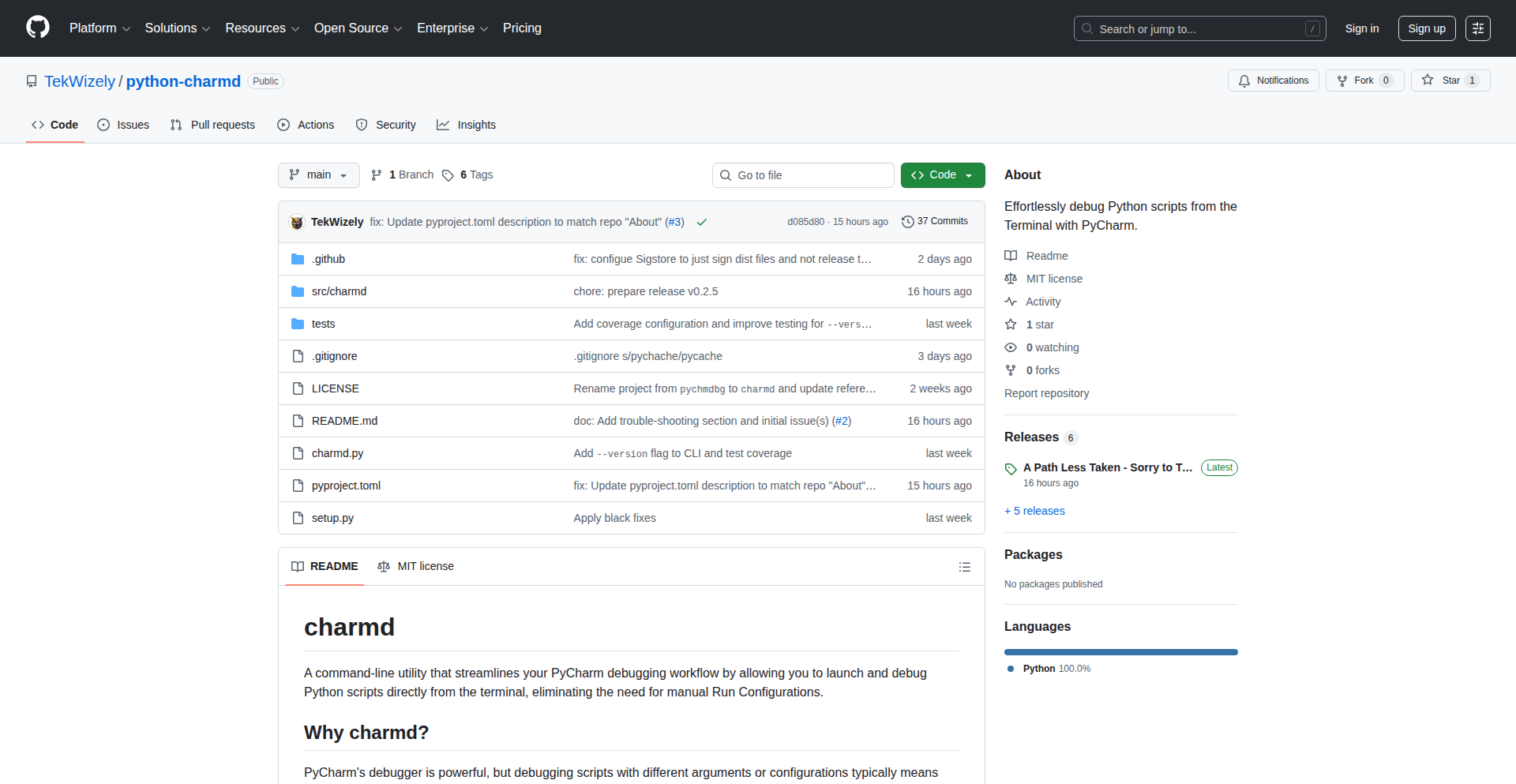1516x784 pixels.
Task: Open the search bar magnifier icon
Action: tap(1087, 28)
